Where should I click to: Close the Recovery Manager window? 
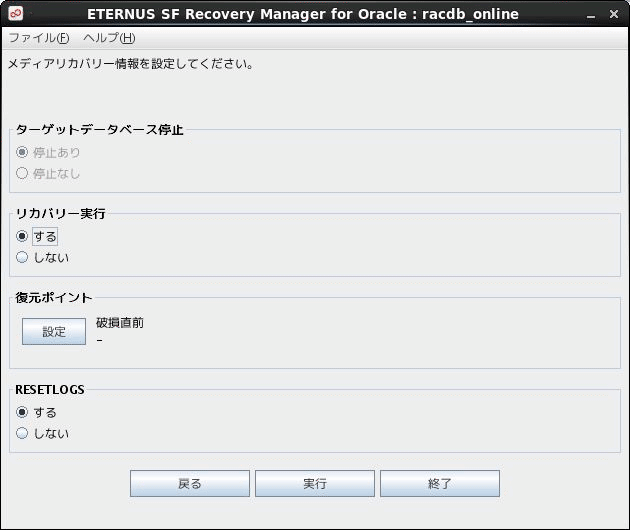(614, 14)
